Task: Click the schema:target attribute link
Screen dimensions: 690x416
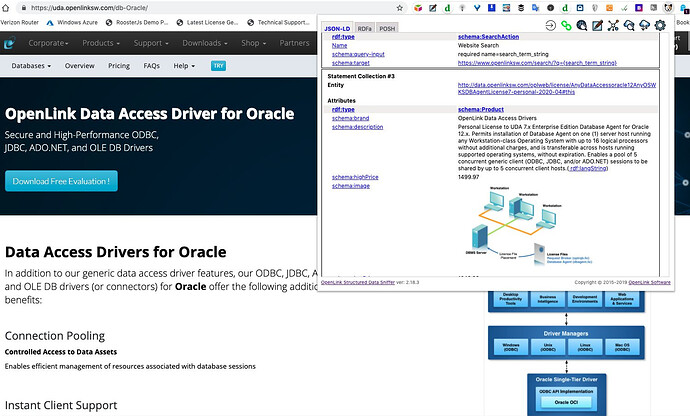Action: click(x=351, y=63)
